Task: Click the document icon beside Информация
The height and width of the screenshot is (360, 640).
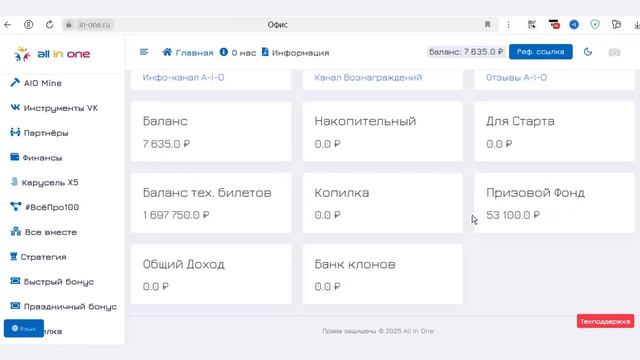Action: point(265,52)
